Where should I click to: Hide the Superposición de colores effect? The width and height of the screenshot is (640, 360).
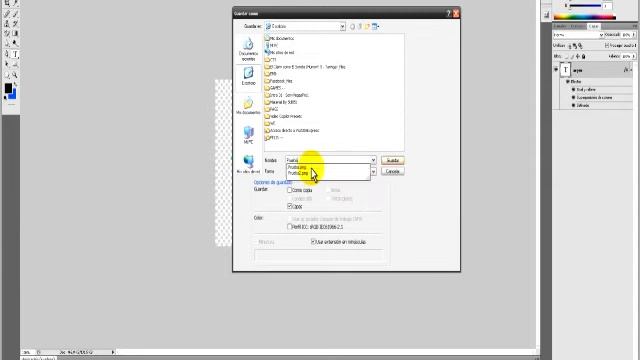(x=573, y=98)
